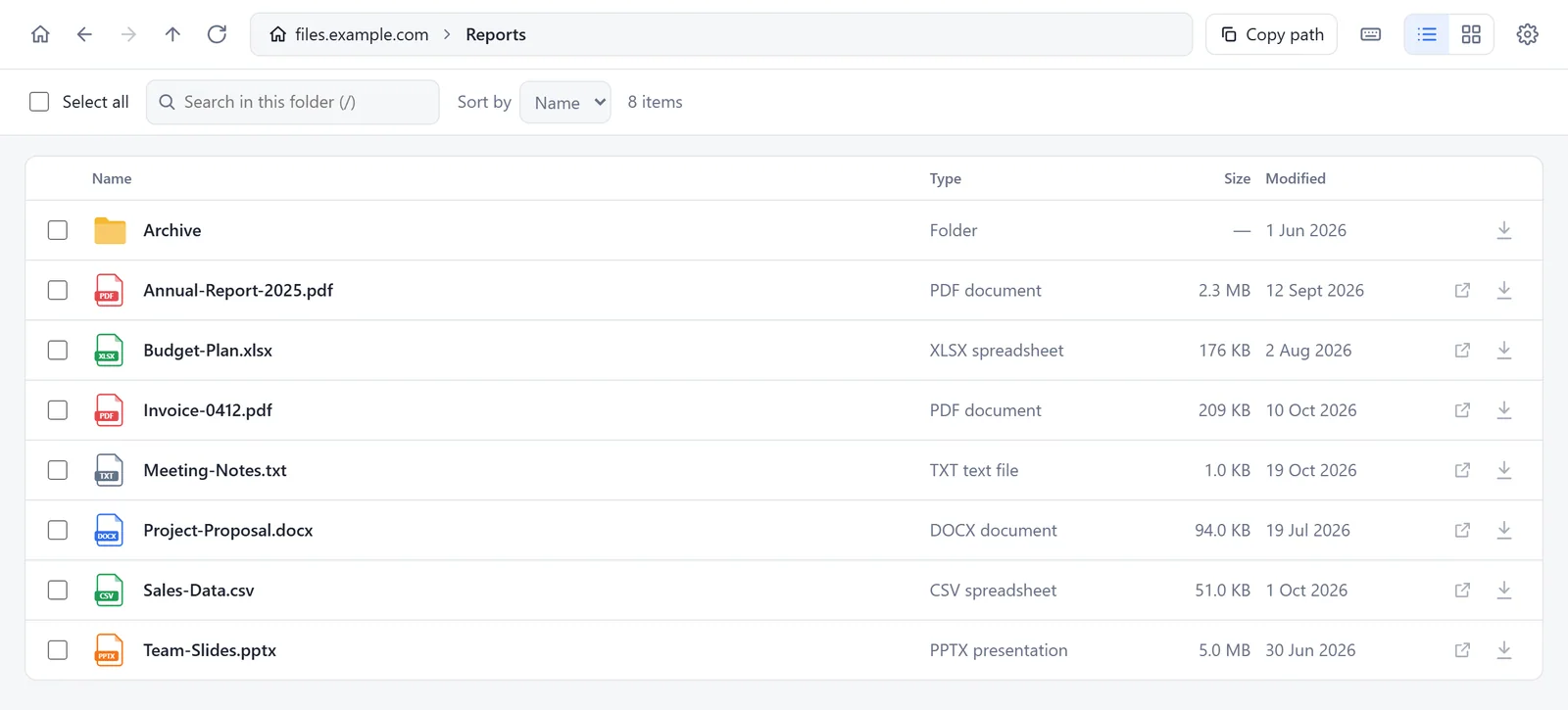Select the Reports breadcrumb segment
The height and width of the screenshot is (710, 1568).
click(496, 34)
